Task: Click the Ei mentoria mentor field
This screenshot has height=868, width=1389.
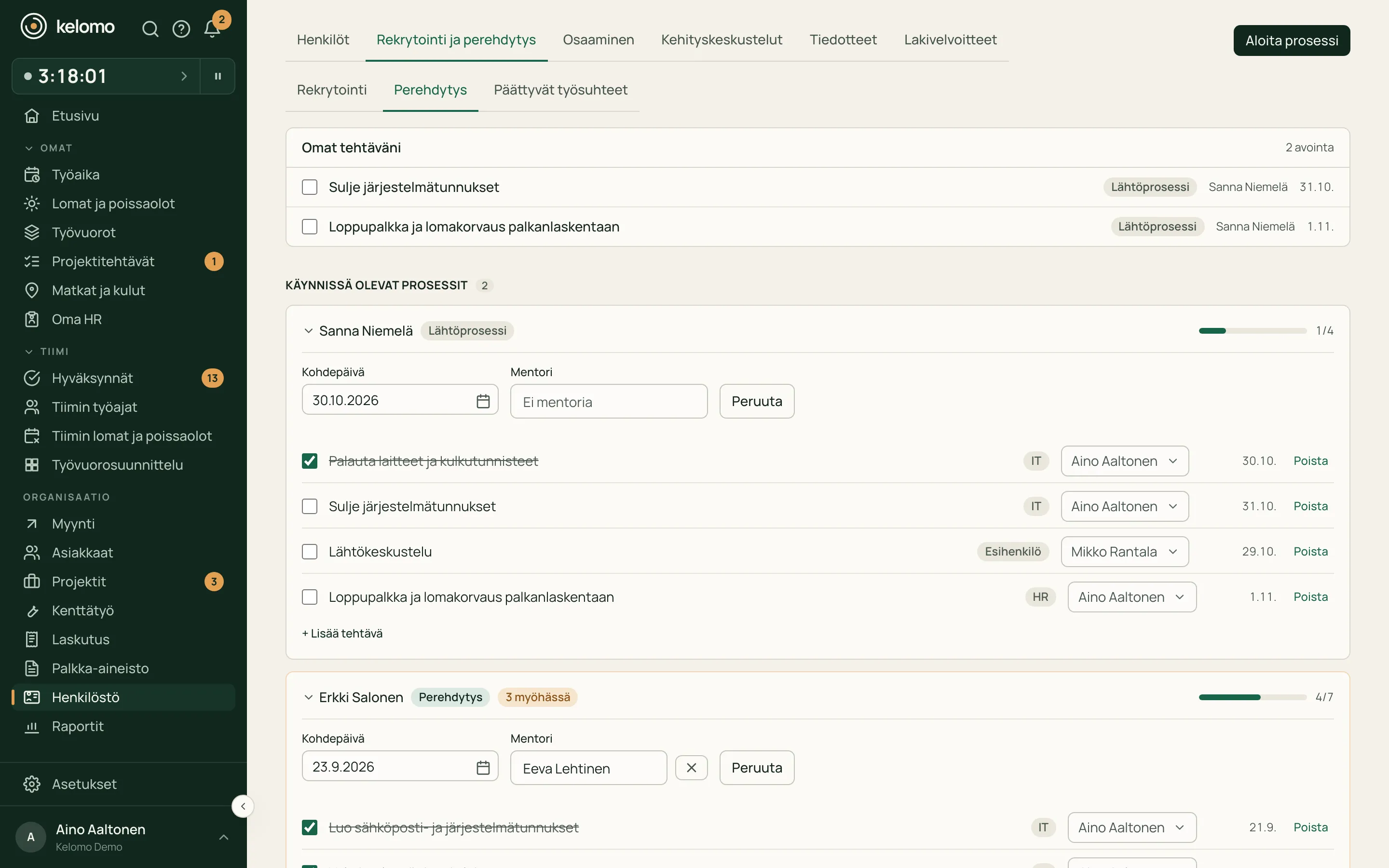Action: [x=608, y=401]
